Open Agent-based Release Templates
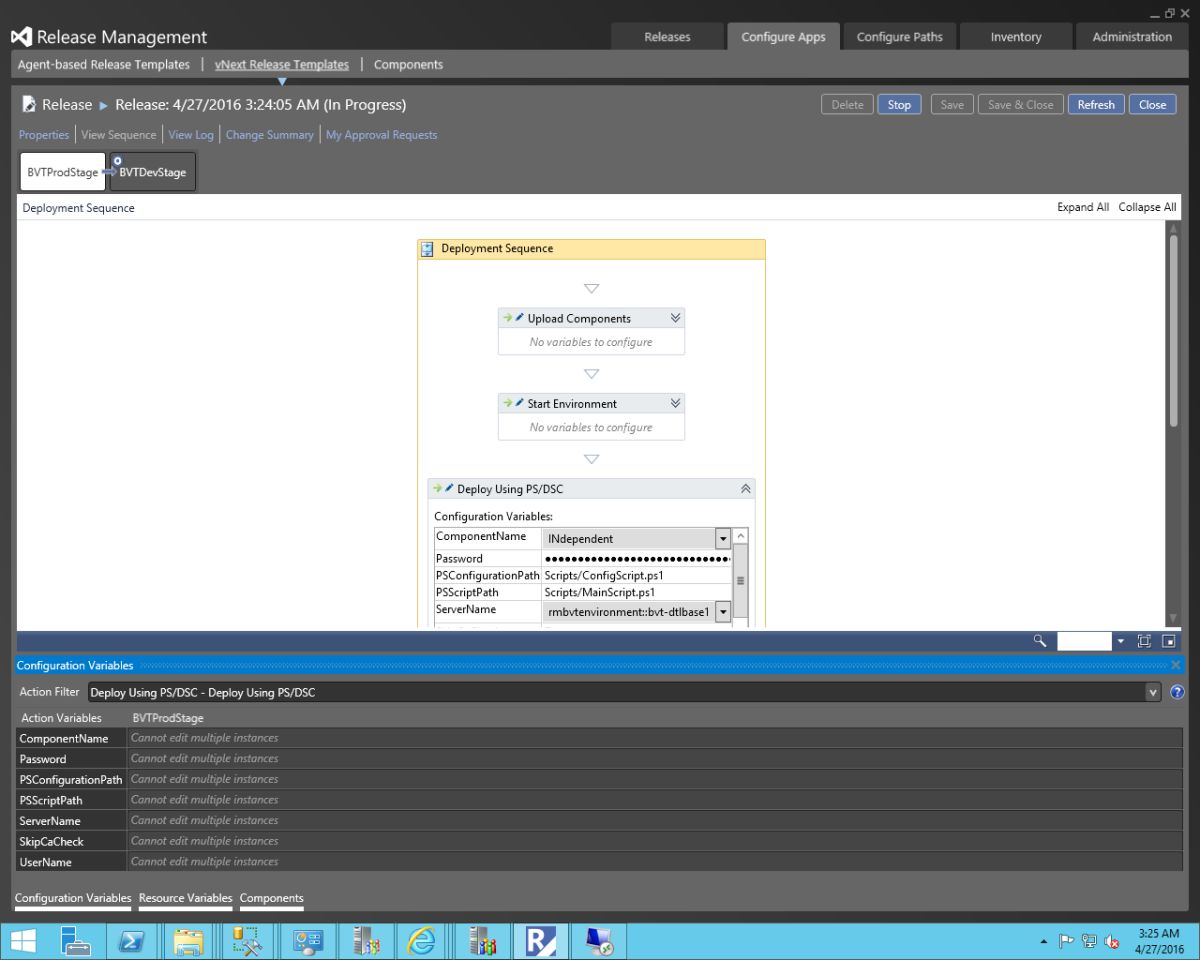The height and width of the screenshot is (960, 1200). (104, 64)
